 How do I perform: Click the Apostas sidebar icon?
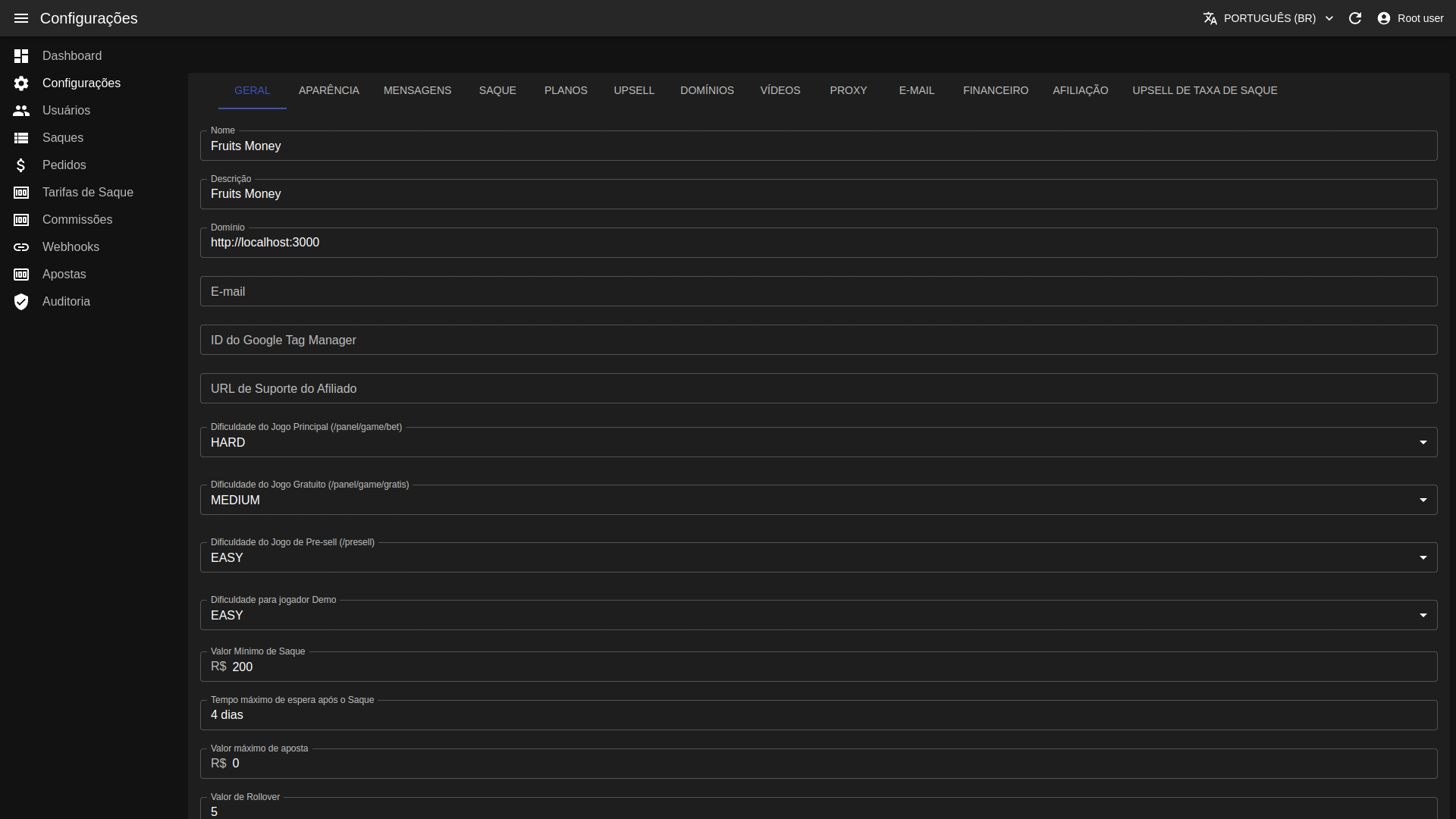click(21, 274)
